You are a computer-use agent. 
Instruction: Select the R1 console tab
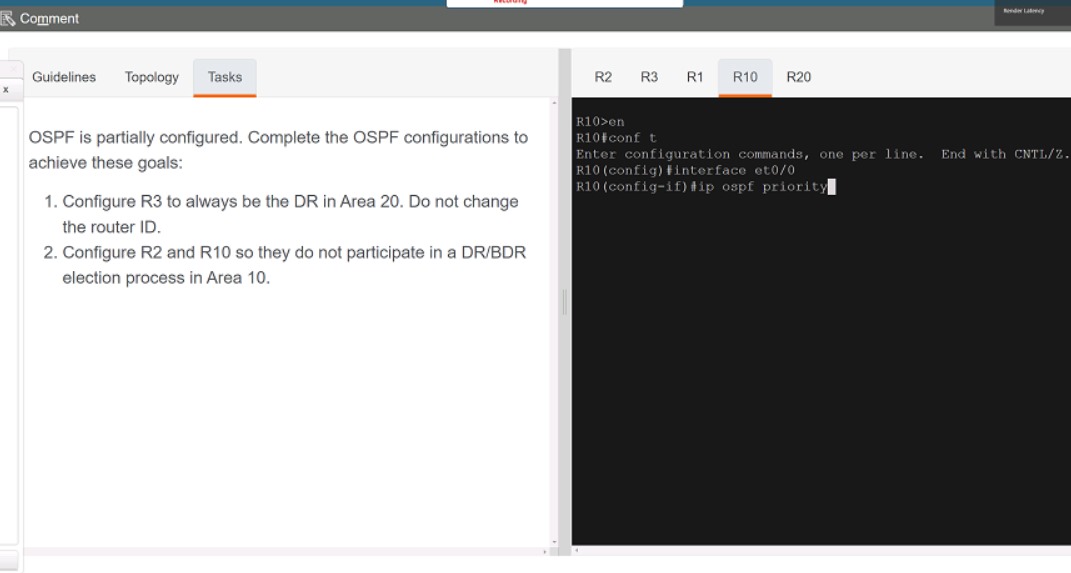pos(695,77)
